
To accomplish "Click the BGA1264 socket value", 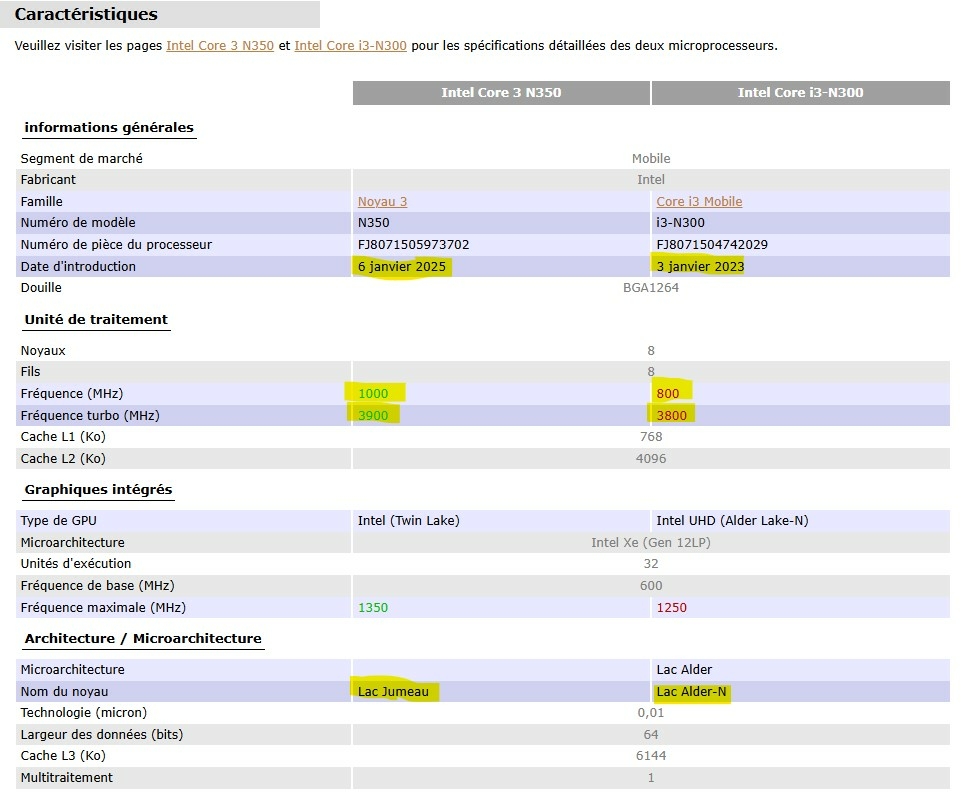I will 651,287.
